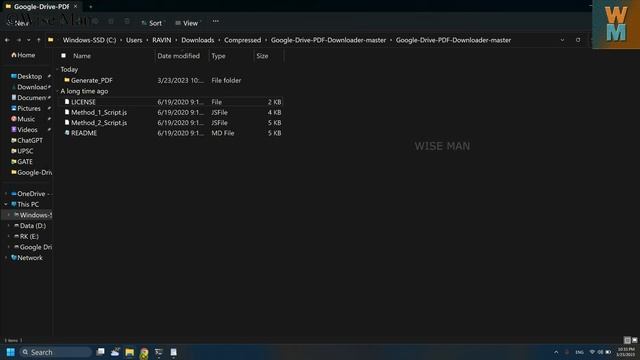Expand the address bar history dropdown

pyautogui.click(x=562, y=40)
